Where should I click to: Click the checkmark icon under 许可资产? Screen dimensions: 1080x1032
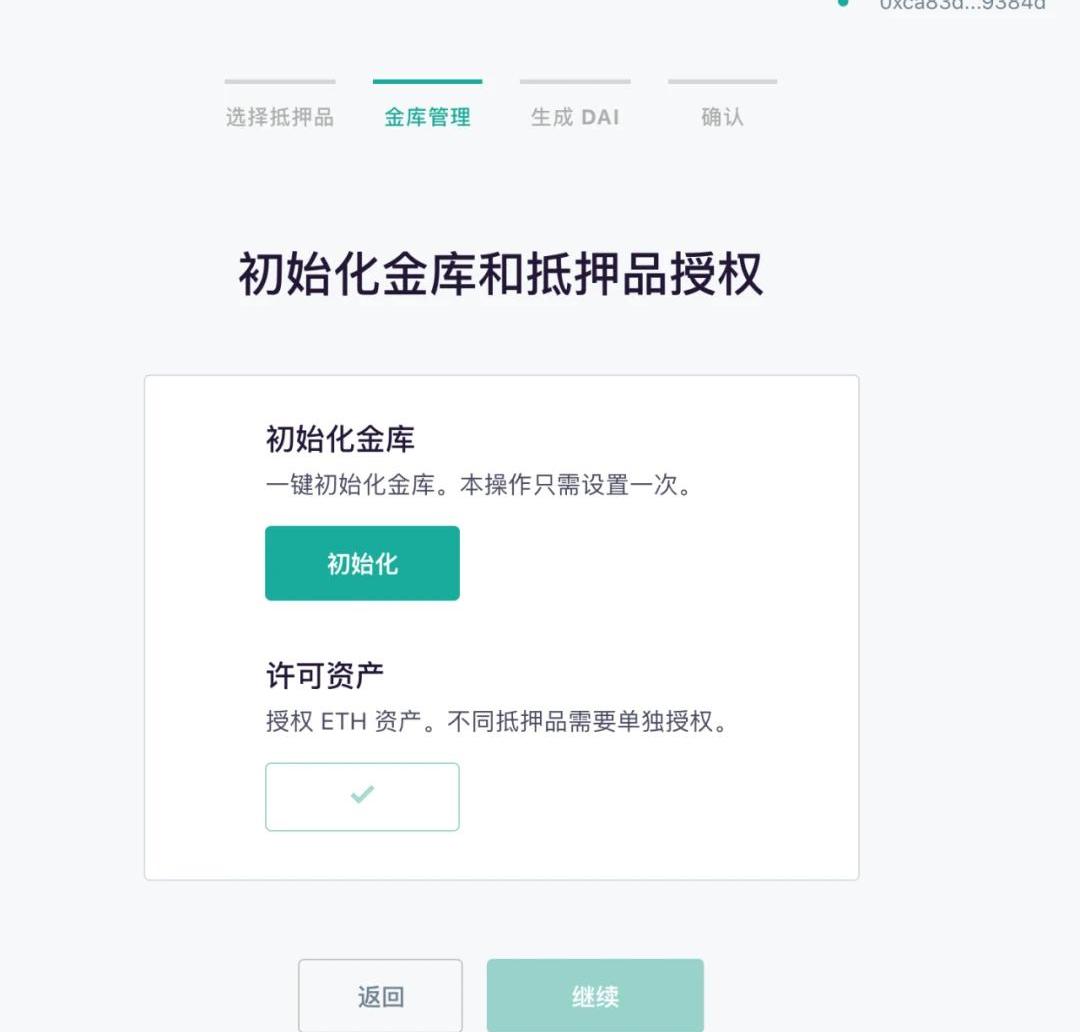tap(362, 794)
